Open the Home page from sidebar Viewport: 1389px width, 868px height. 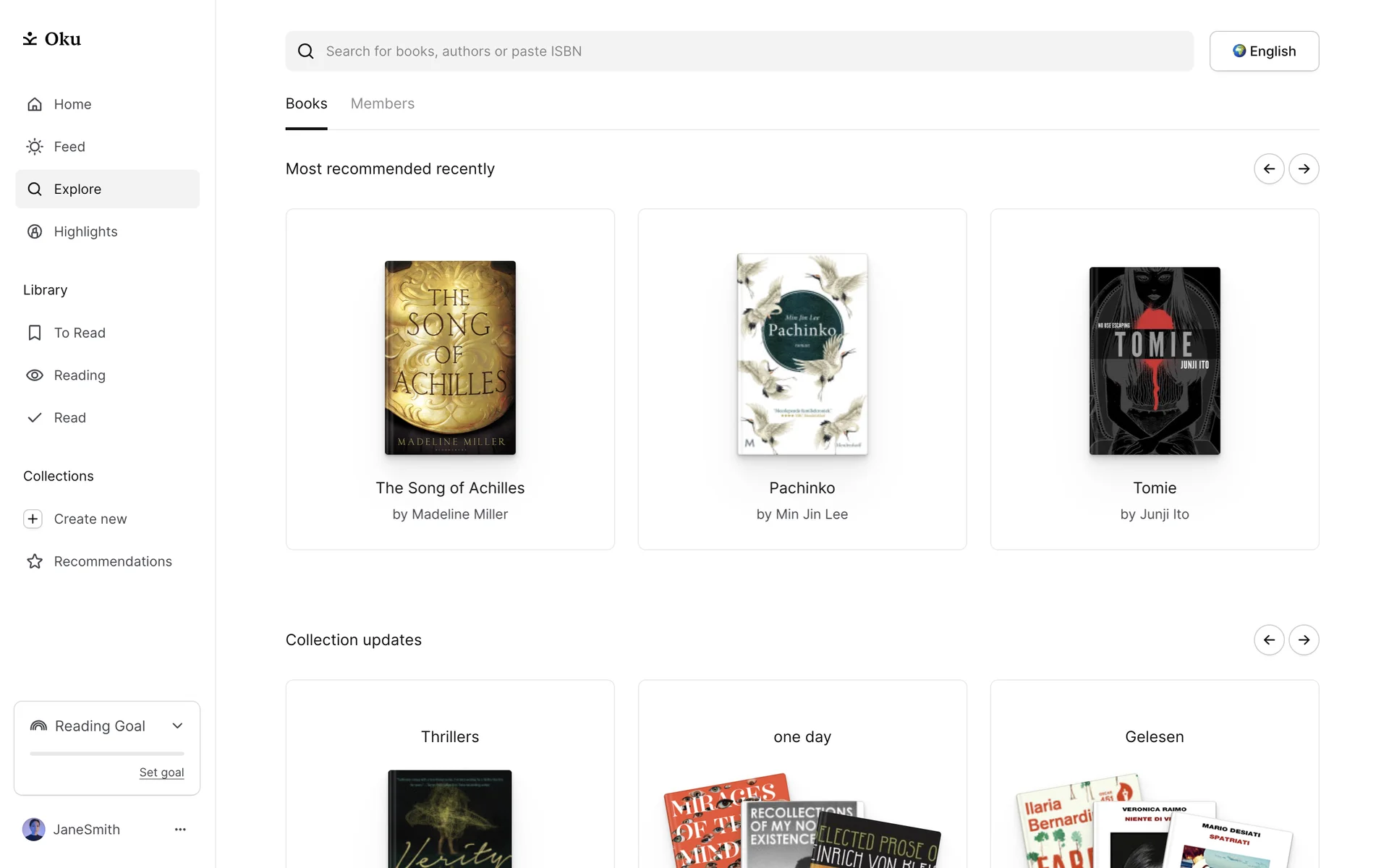click(x=72, y=104)
